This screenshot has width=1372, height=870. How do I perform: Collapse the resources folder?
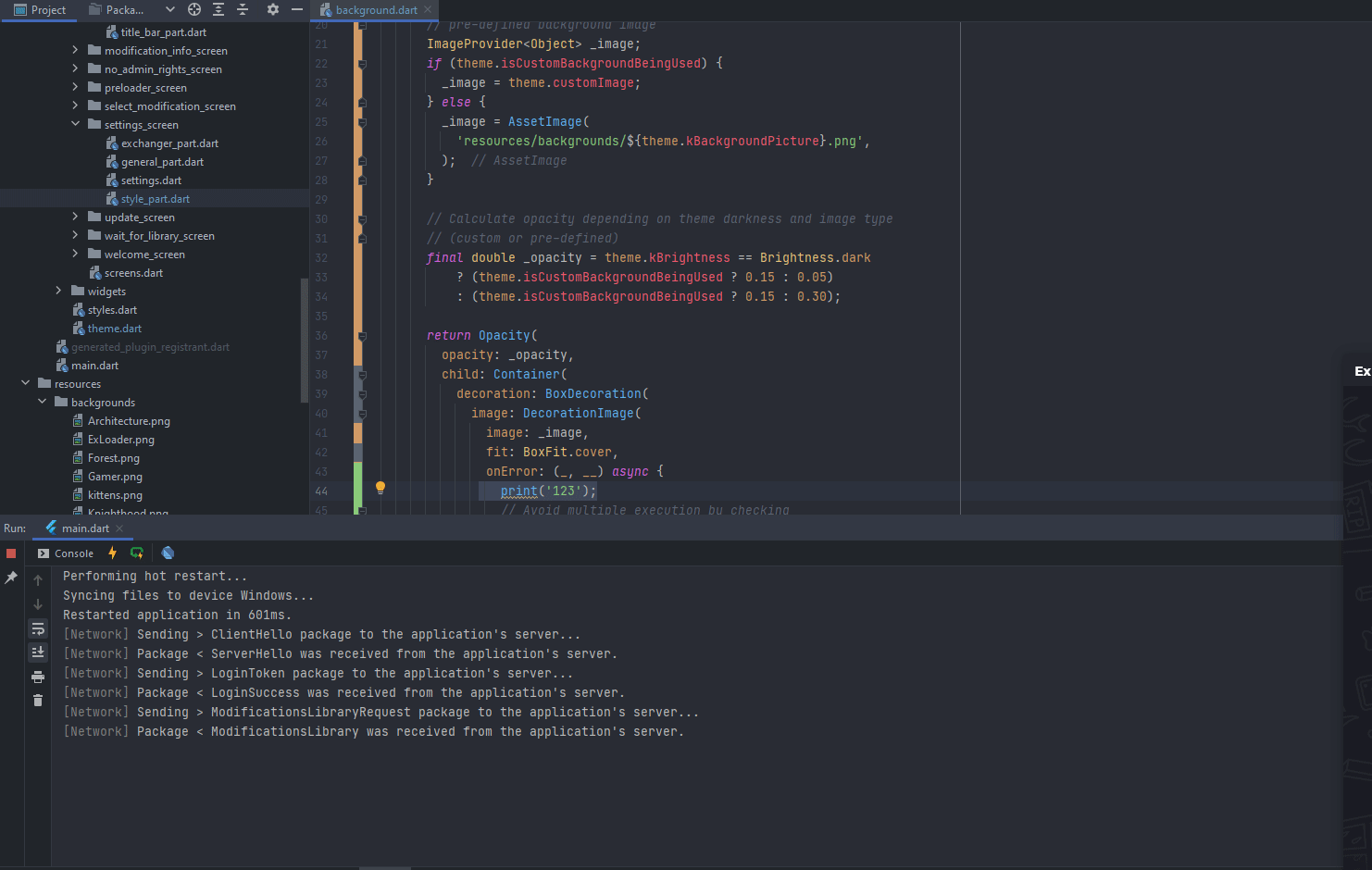[25, 383]
